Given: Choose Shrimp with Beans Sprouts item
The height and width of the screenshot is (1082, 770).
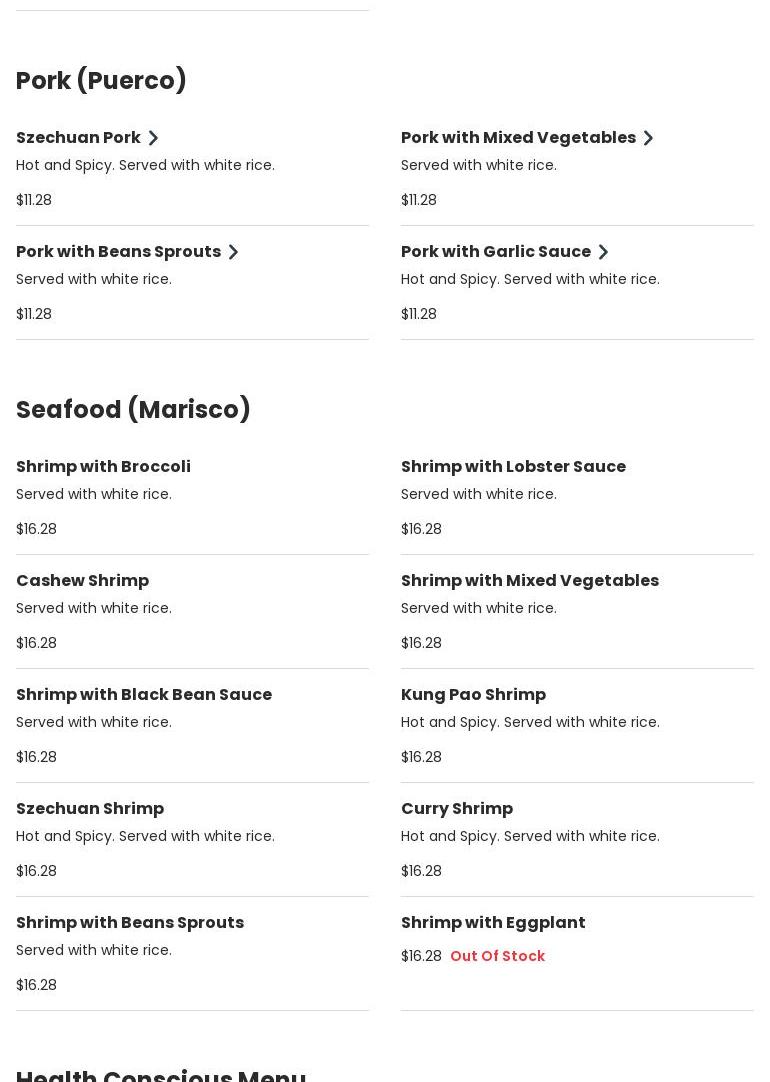Looking at the screenshot, I should (130, 923).
